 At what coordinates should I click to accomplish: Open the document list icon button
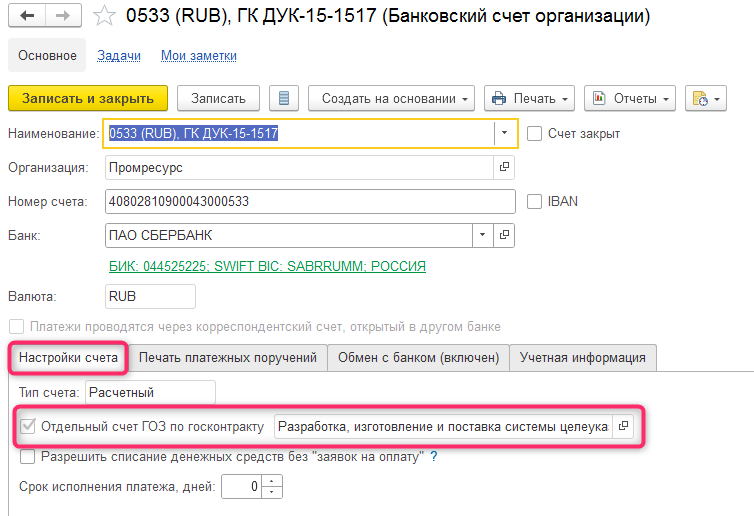(285, 98)
